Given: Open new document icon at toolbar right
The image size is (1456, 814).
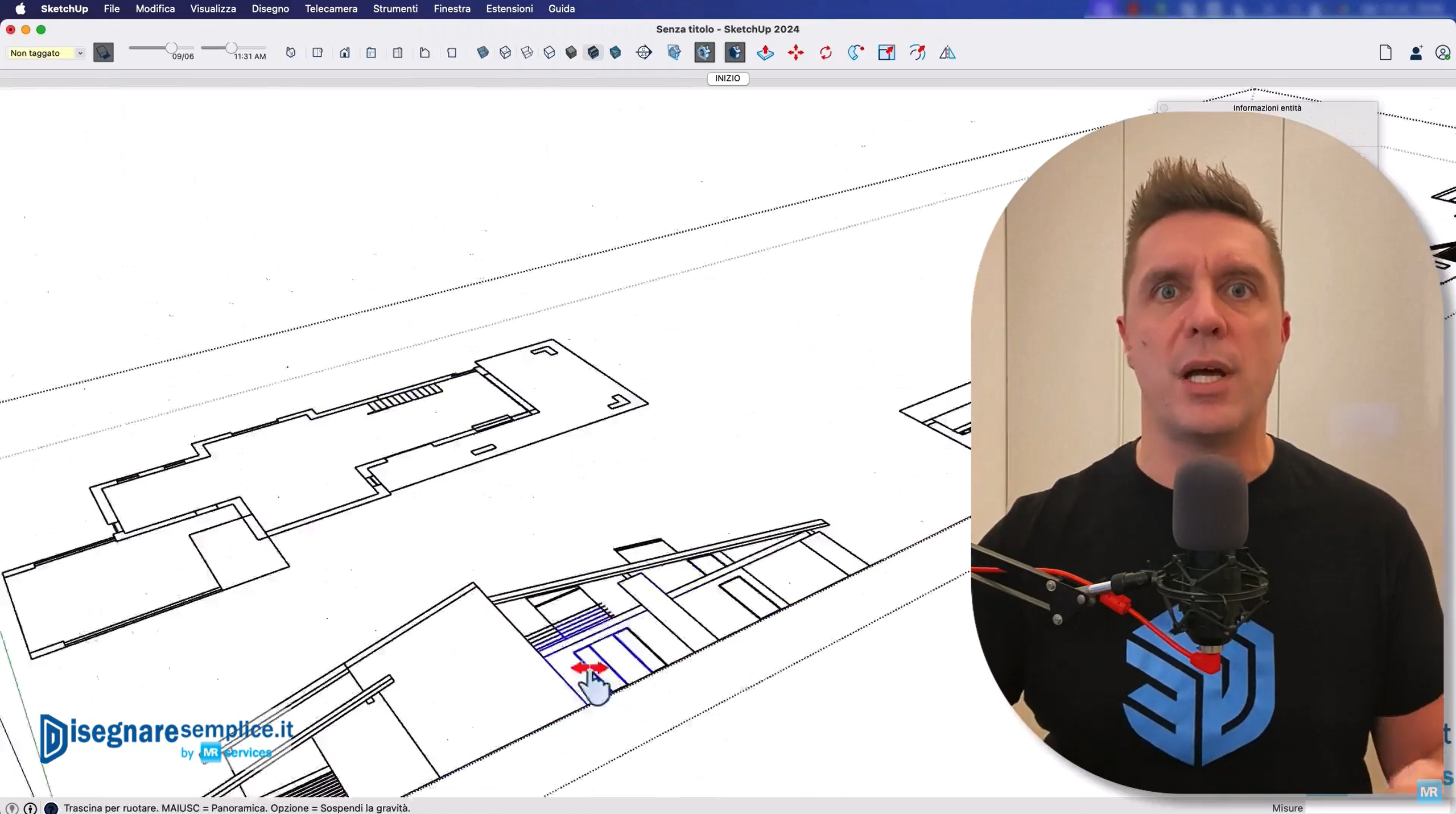Looking at the screenshot, I should pos(1385,52).
